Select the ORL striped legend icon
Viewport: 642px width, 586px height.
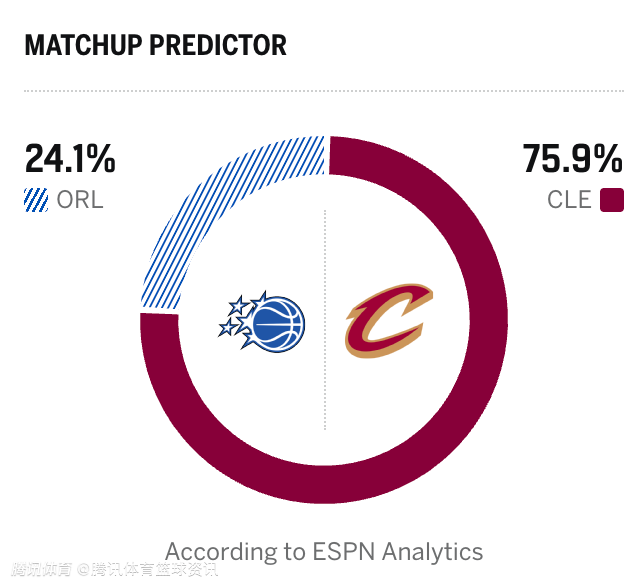pyautogui.click(x=35, y=200)
